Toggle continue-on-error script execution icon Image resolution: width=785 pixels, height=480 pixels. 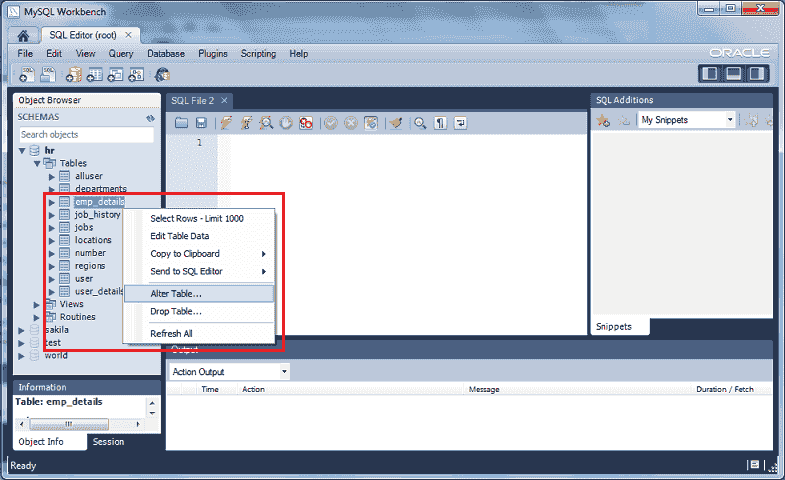[x=306, y=123]
